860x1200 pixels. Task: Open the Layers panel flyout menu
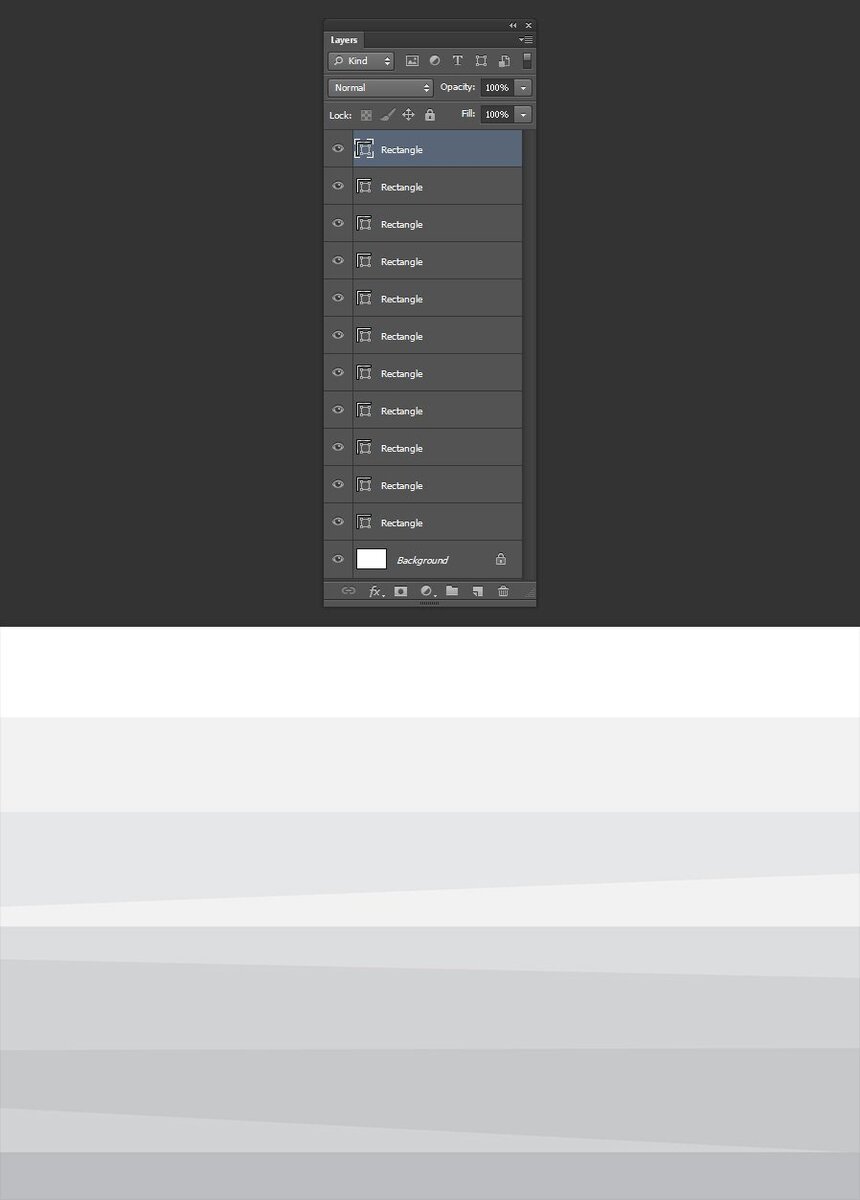pos(526,39)
